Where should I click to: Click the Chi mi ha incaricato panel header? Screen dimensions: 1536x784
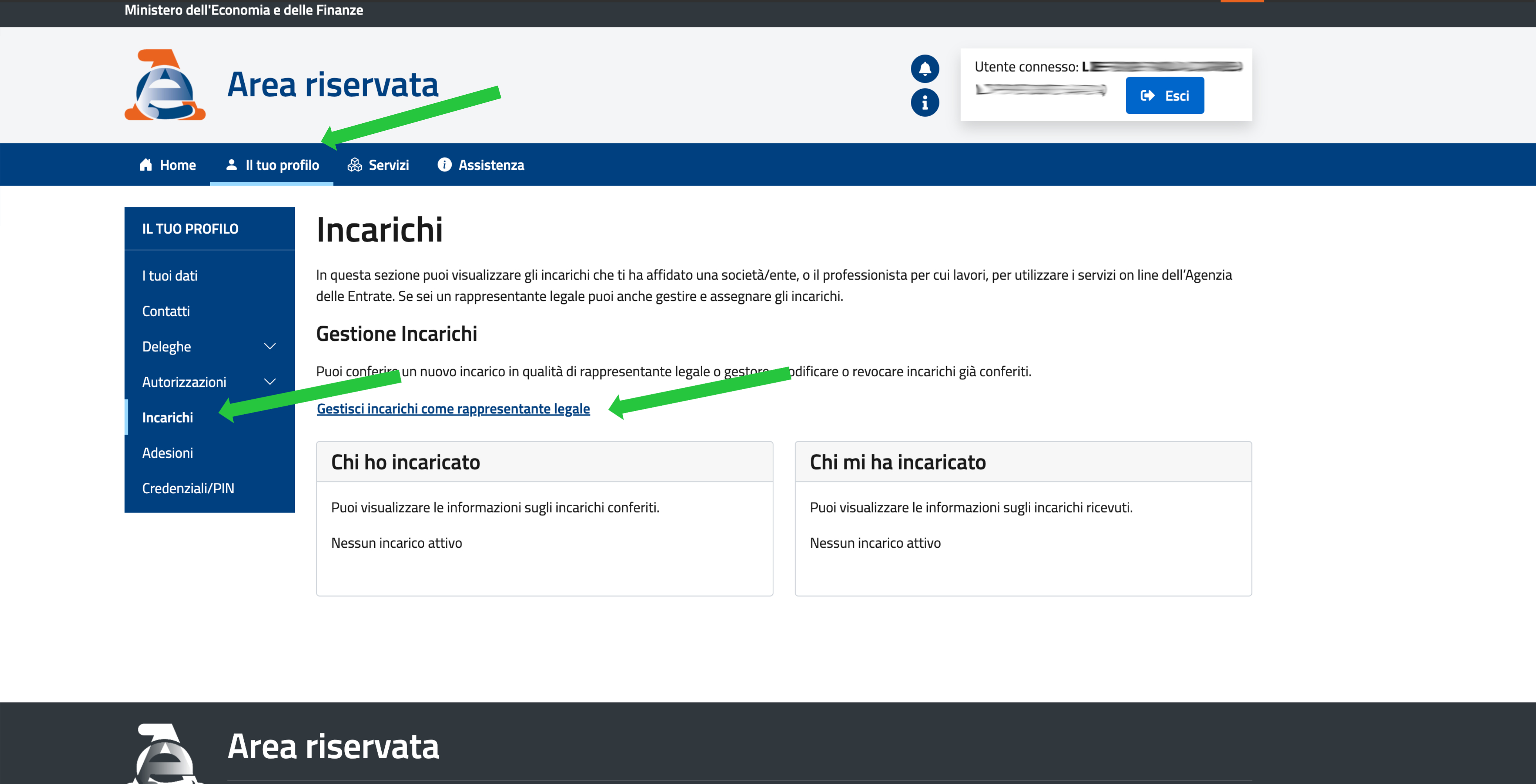898,462
